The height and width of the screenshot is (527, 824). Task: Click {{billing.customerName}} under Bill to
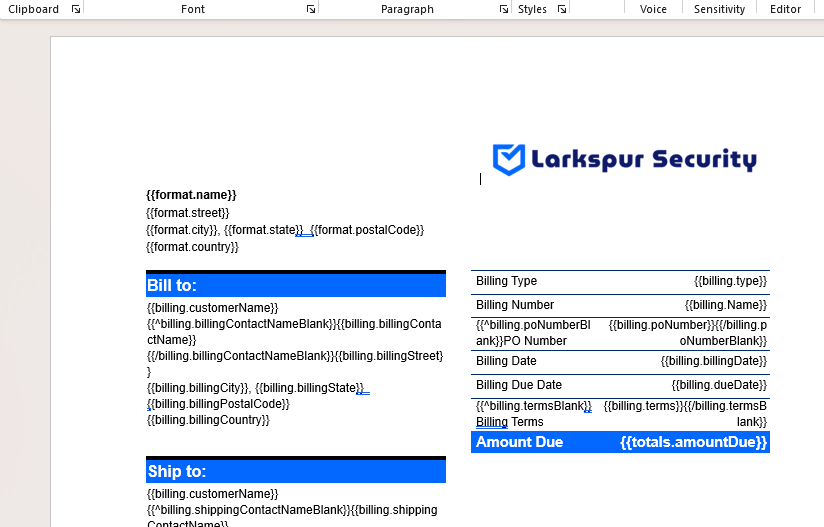pos(212,307)
